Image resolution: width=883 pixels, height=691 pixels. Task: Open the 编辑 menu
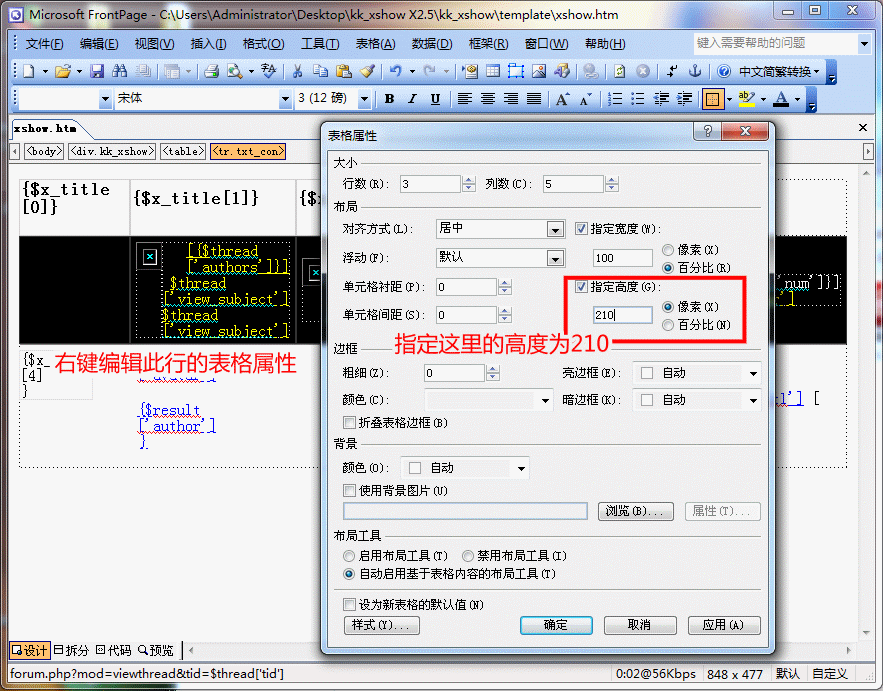tap(99, 44)
